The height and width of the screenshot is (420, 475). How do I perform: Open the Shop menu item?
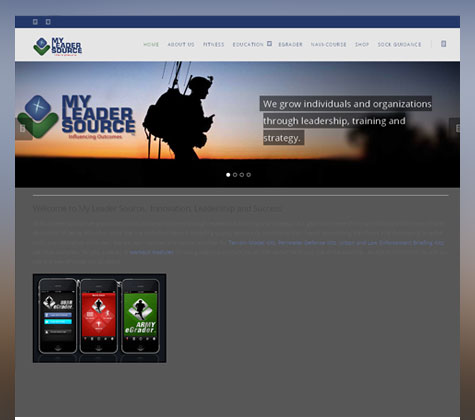click(x=362, y=44)
